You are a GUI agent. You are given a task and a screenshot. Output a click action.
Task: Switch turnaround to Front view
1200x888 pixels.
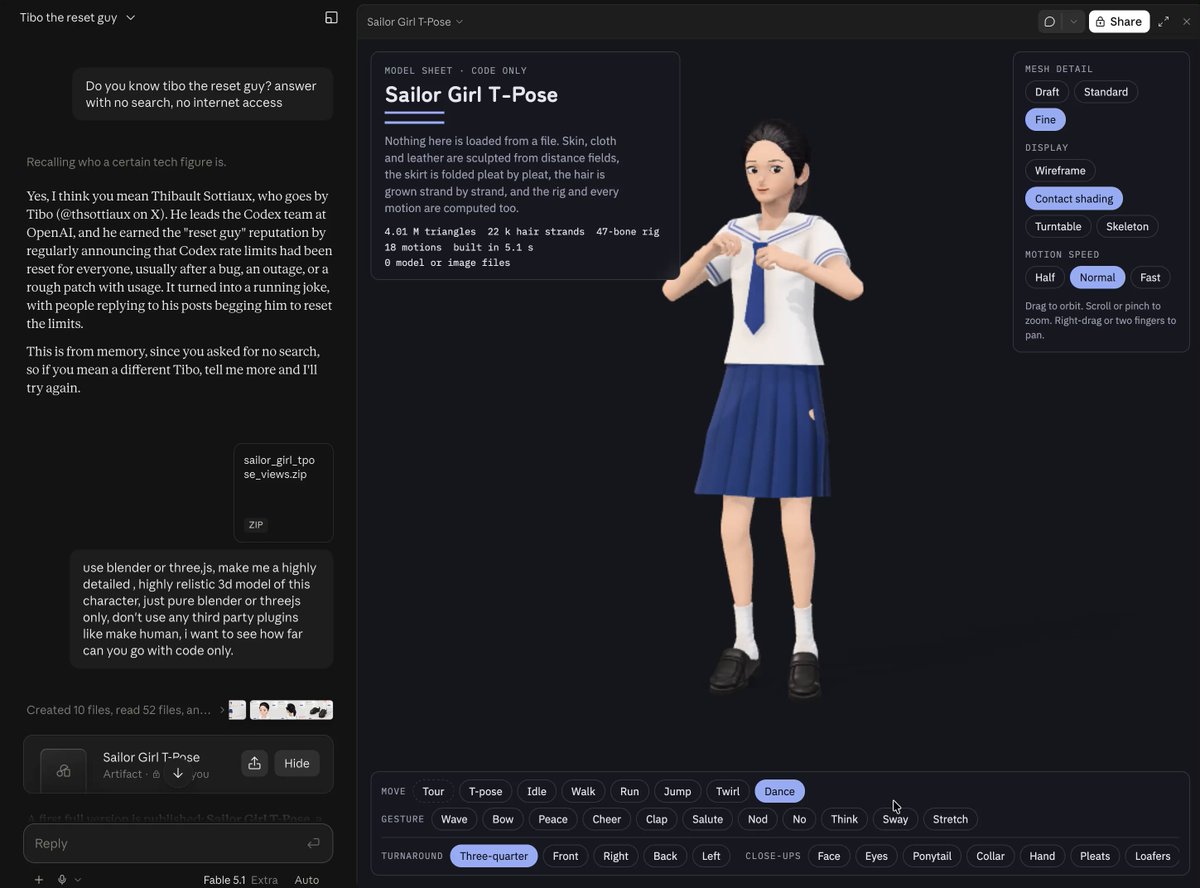tap(566, 857)
